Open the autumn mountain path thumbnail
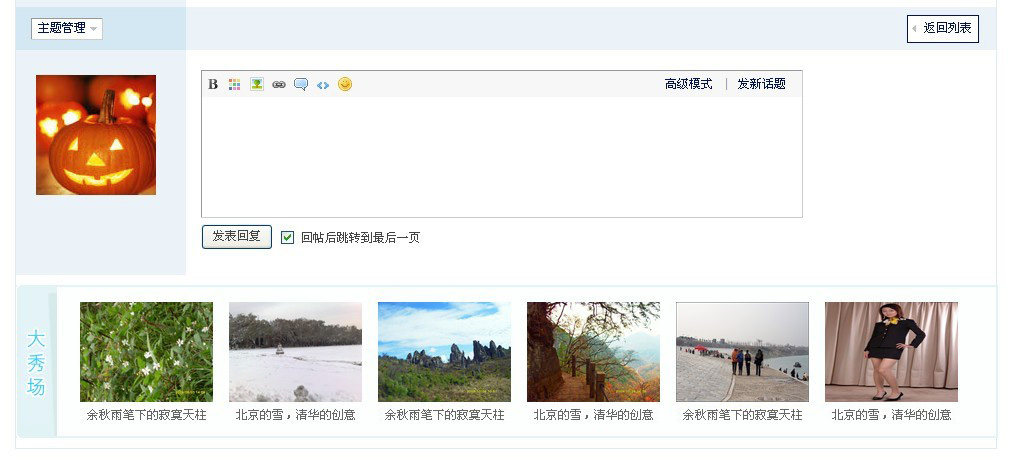The image size is (1019, 466). point(593,352)
